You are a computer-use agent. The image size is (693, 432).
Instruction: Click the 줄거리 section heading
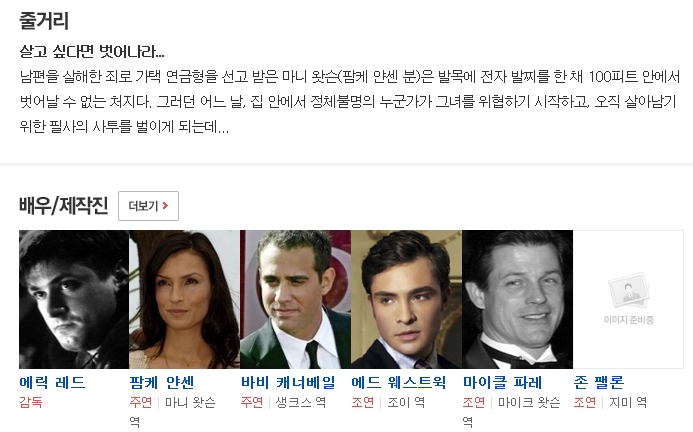pyautogui.click(x=44, y=21)
